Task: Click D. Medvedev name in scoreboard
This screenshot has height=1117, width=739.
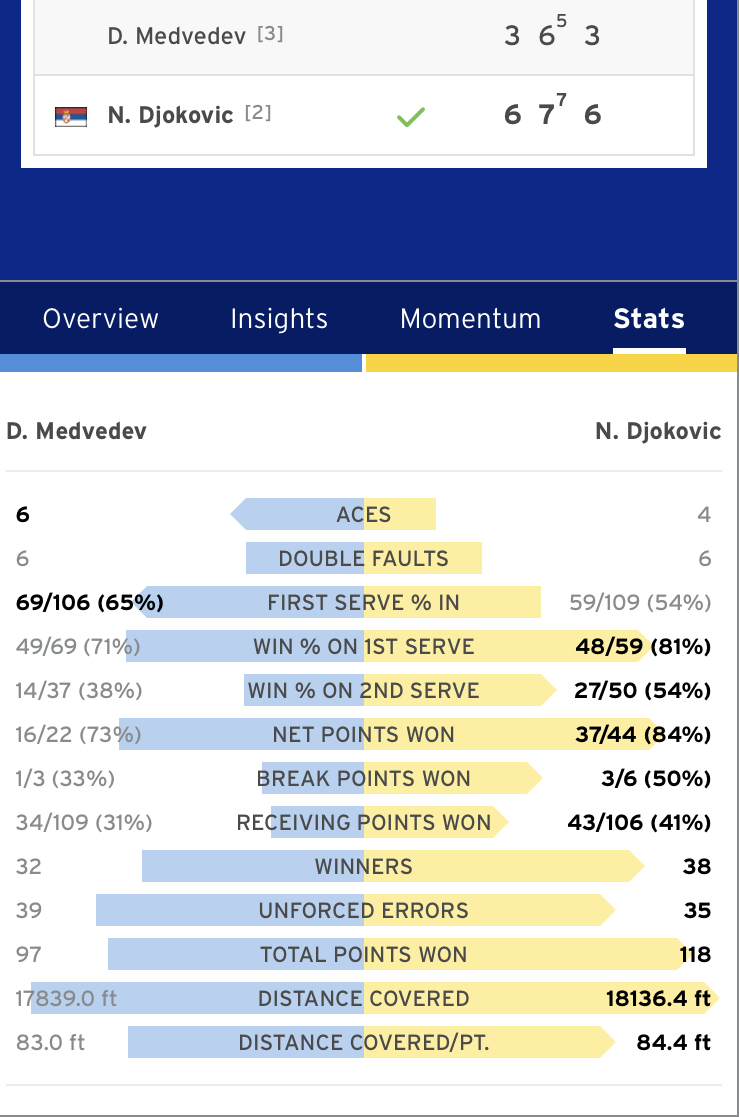Action: 177,36
